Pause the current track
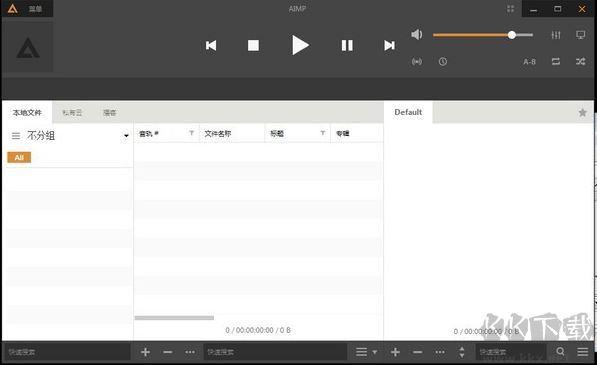Screen dimensions: 597x365 tap(347, 46)
